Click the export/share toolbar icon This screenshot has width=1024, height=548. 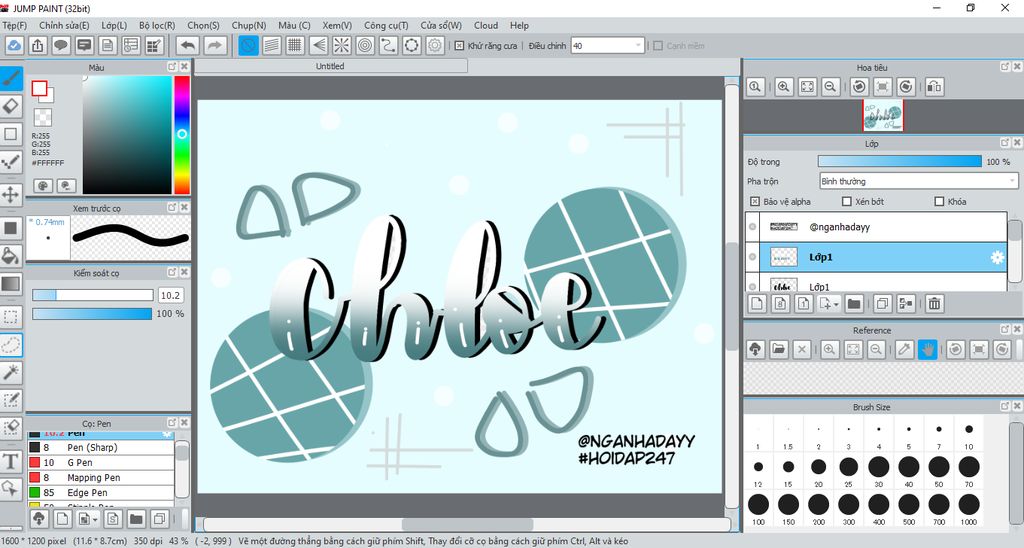[x=38, y=46]
